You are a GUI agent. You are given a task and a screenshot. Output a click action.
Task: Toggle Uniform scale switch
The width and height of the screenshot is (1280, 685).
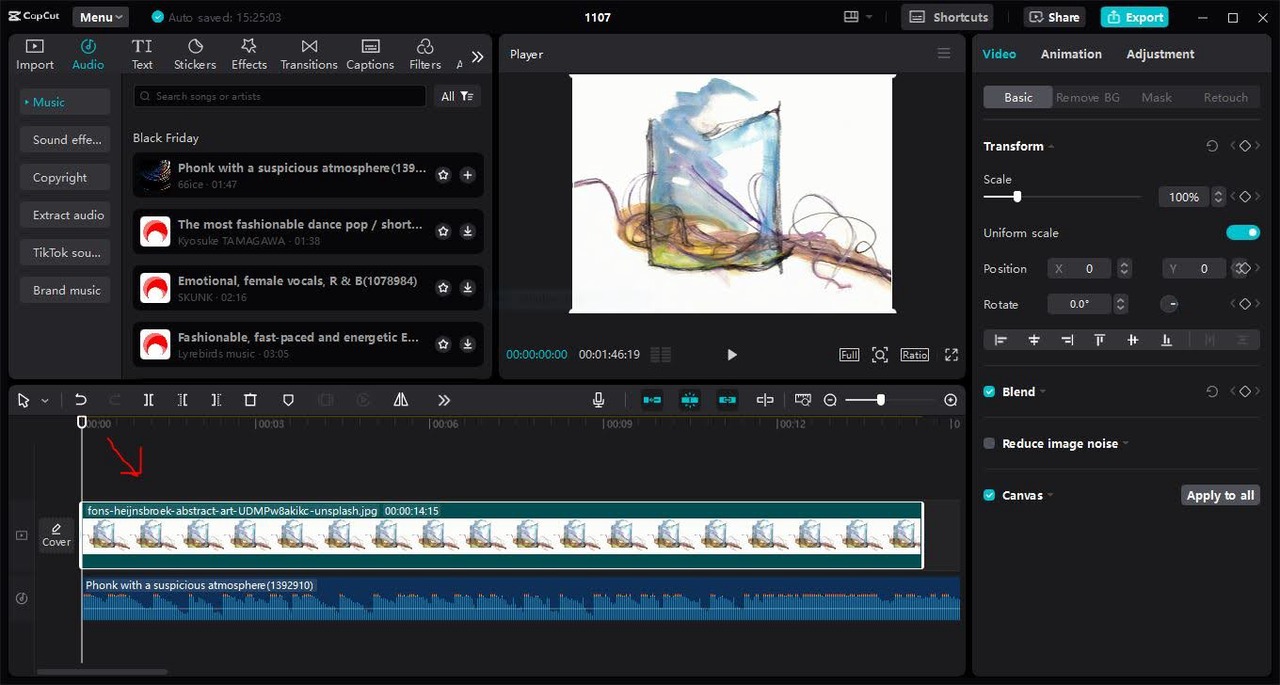click(1243, 232)
